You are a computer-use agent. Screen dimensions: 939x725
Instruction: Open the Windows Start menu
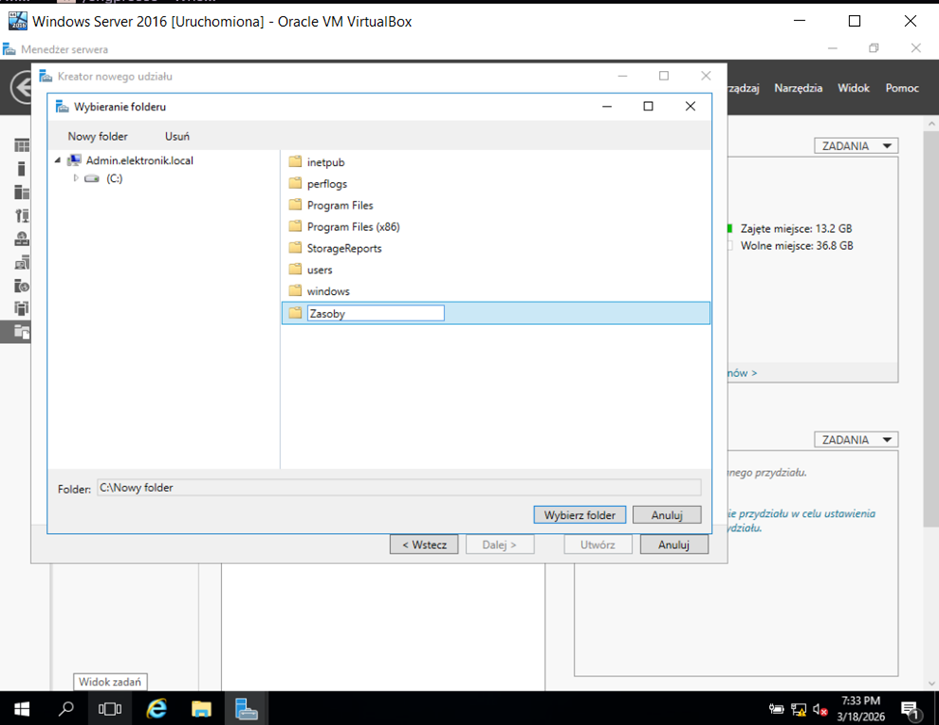click(x=21, y=709)
